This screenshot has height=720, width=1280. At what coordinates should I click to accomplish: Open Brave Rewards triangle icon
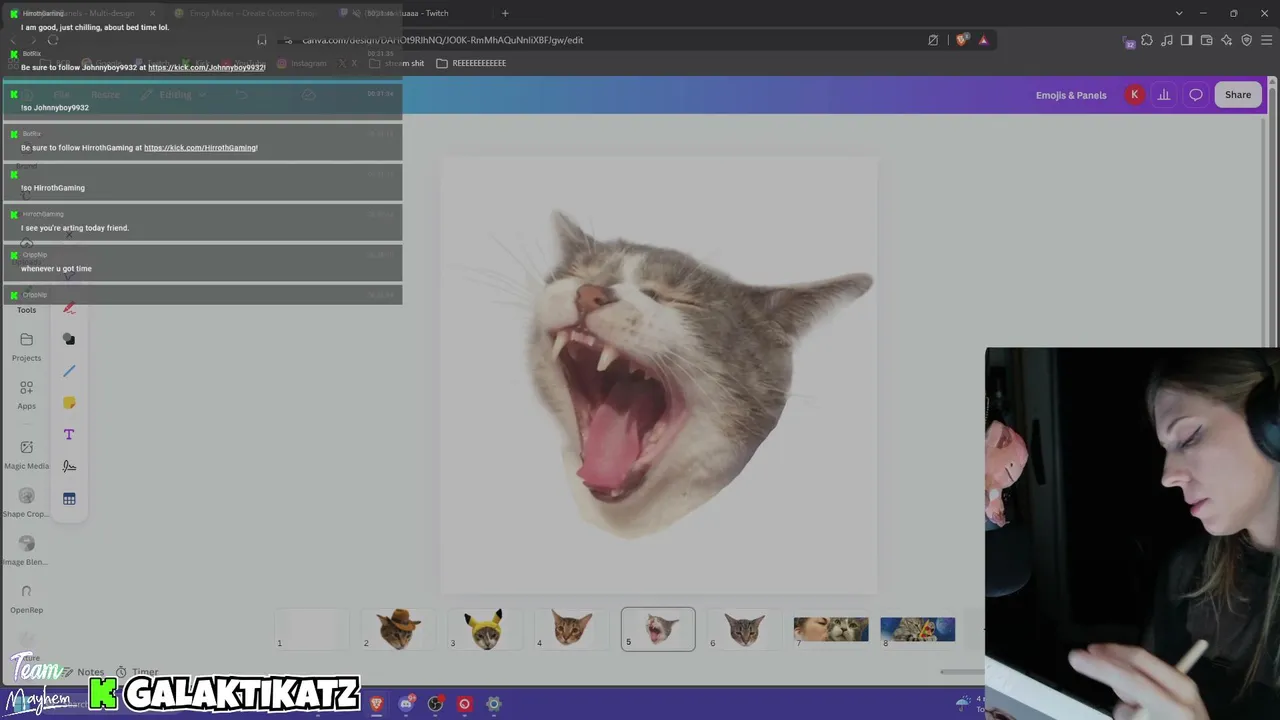pos(984,40)
